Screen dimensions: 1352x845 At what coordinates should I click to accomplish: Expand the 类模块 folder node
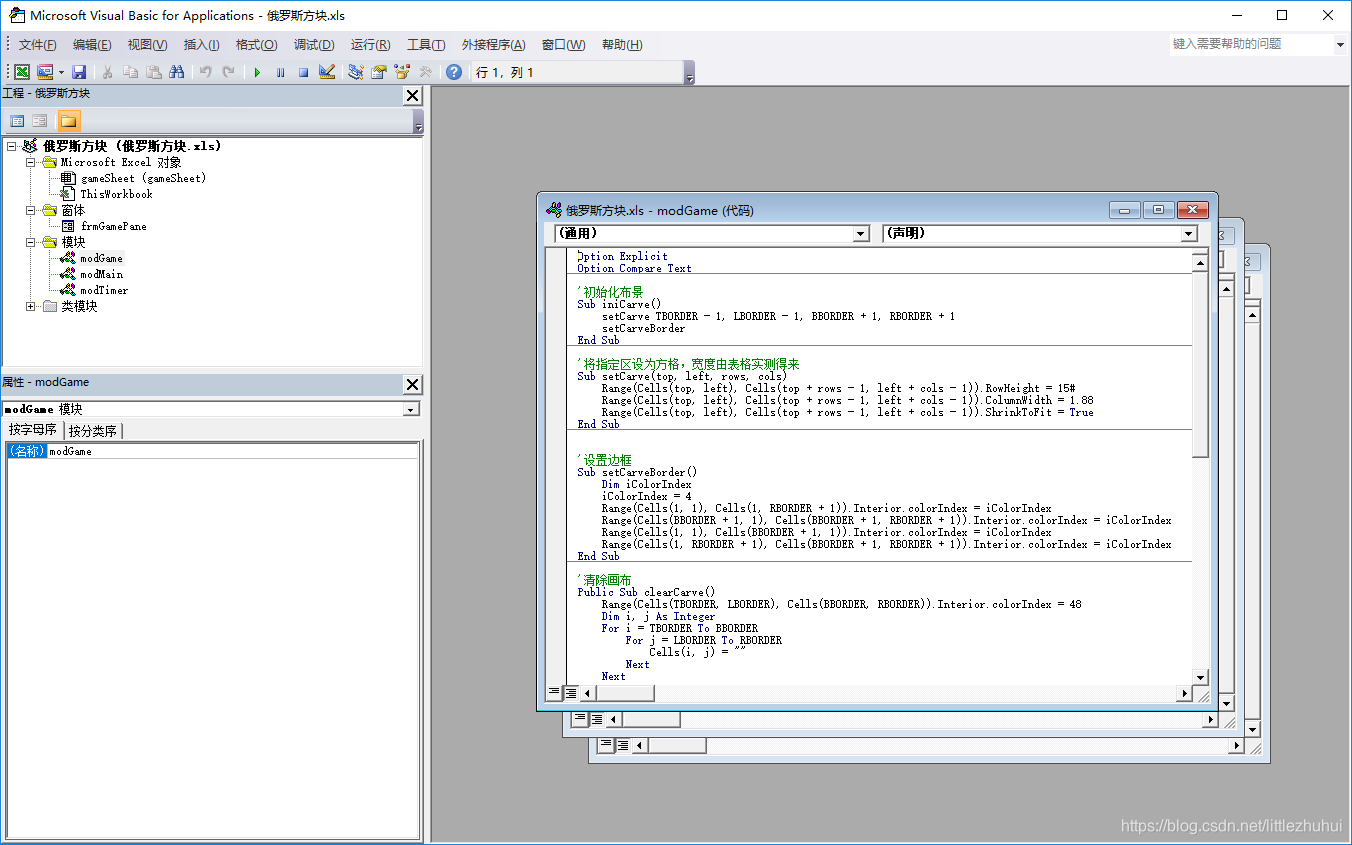point(31,306)
